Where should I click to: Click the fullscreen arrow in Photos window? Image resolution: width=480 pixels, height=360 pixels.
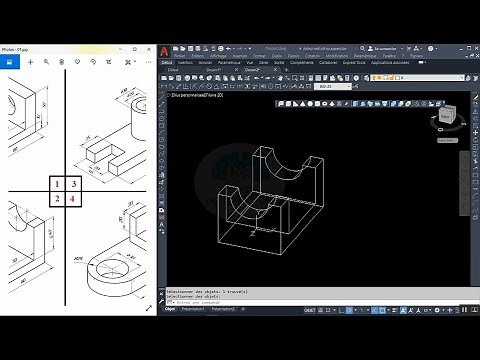pos(149,308)
